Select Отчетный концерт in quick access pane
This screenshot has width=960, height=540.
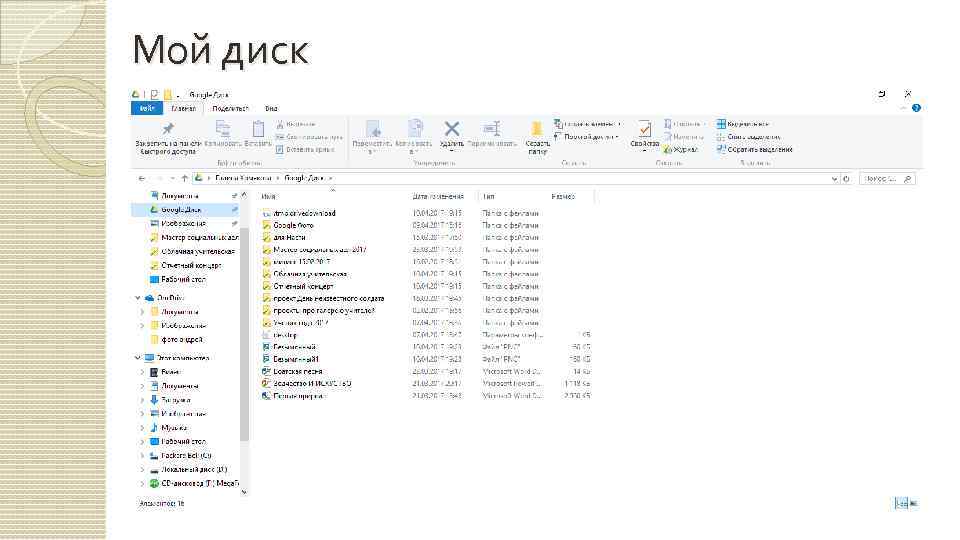(186, 266)
